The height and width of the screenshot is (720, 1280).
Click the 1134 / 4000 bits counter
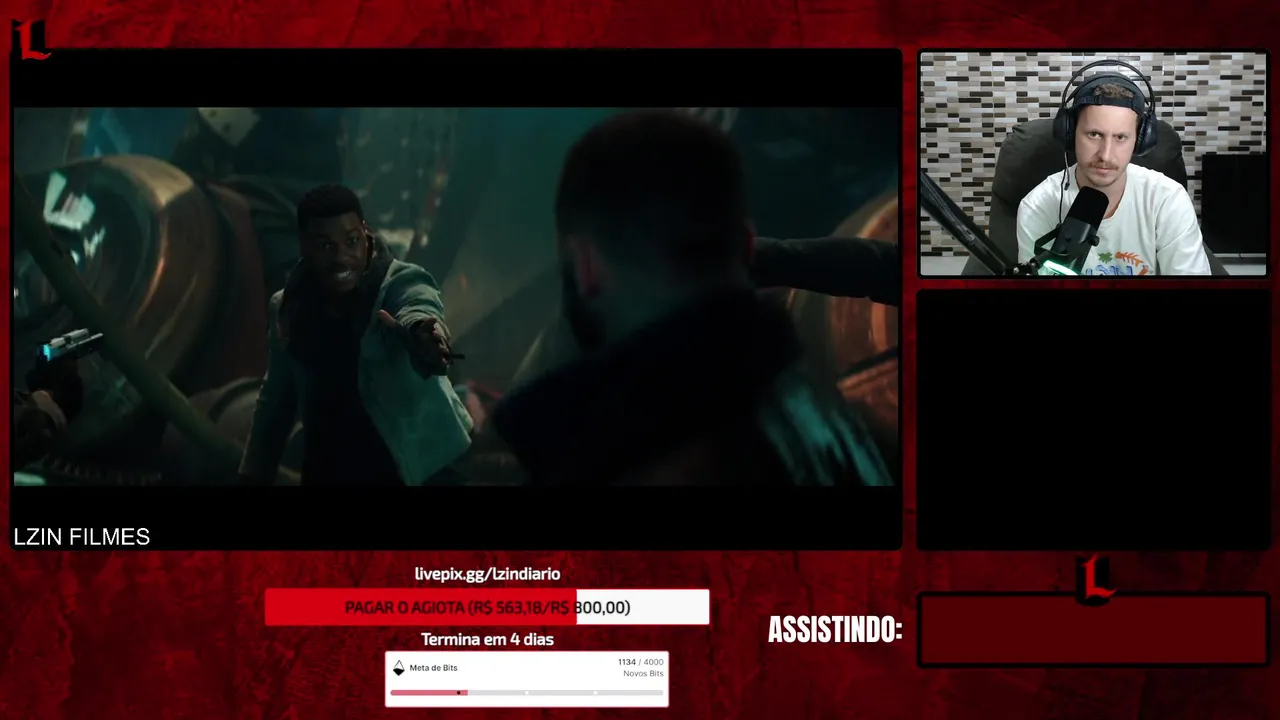coord(640,662)
